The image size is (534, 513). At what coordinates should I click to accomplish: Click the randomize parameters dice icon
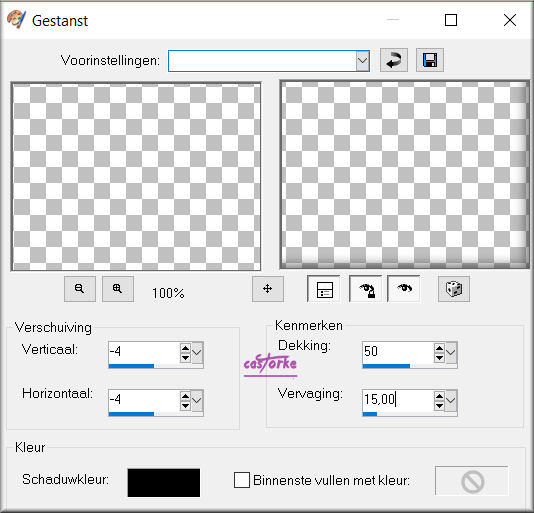tap(454, 289)
